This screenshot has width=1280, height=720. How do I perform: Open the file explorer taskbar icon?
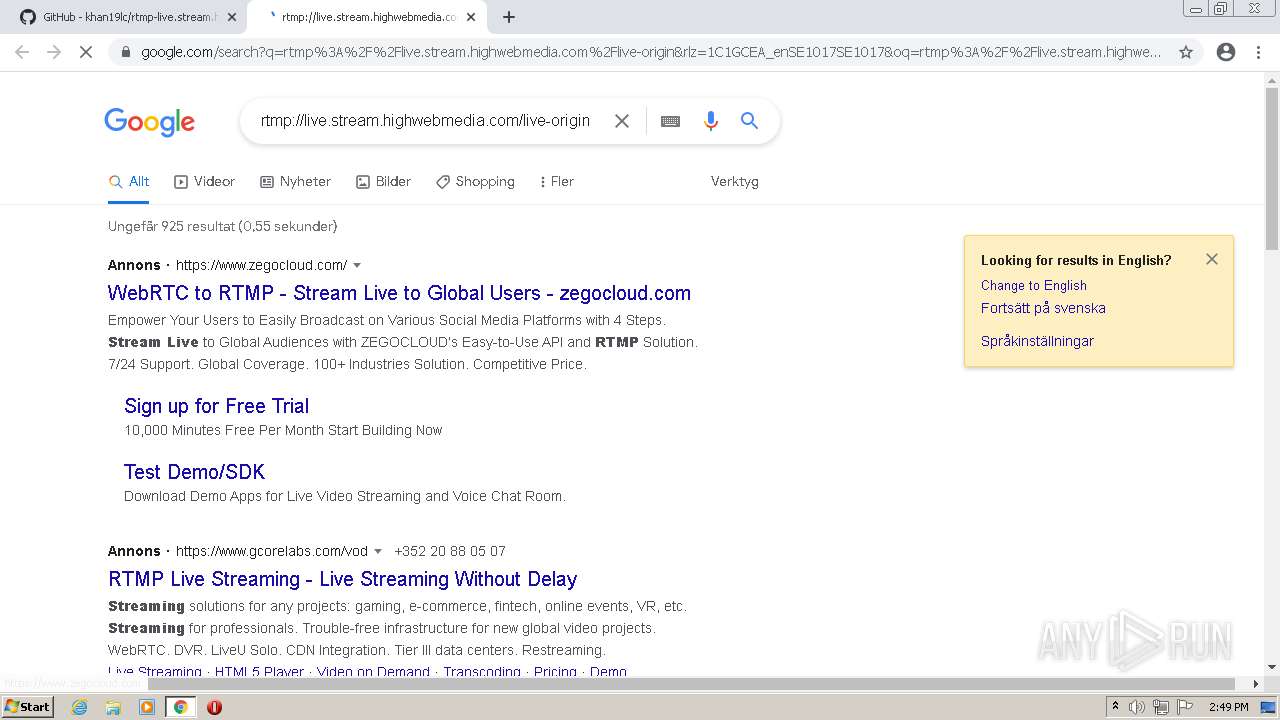click(x=113, y=707)
